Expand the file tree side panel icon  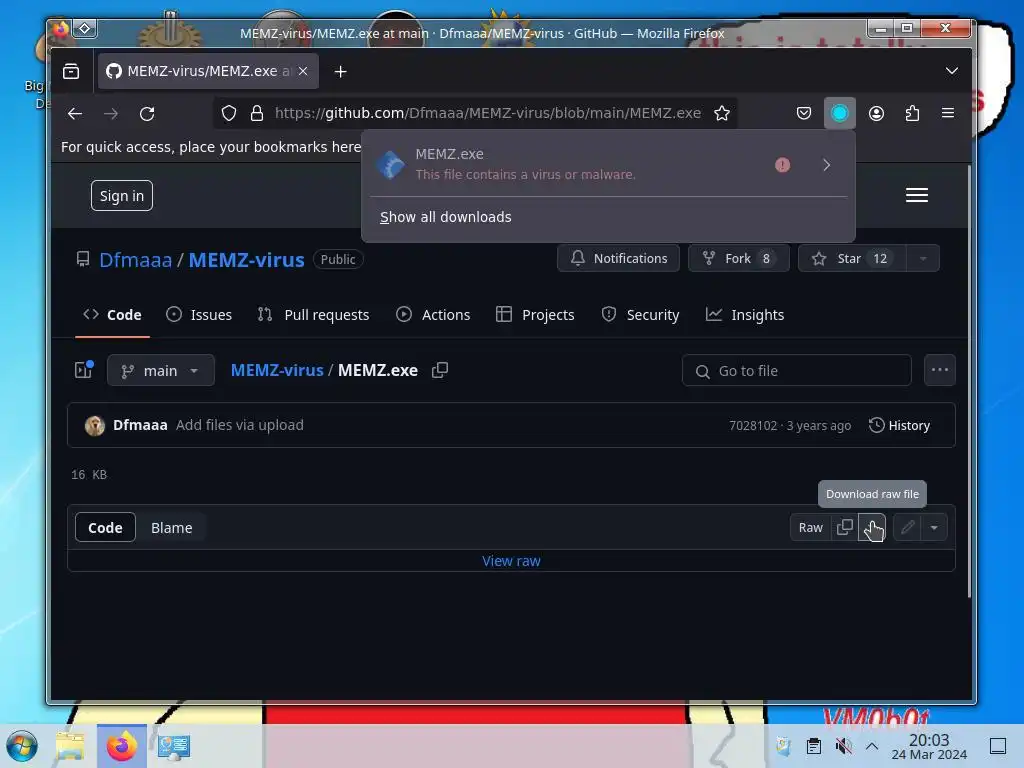click(x=84, y=370)
